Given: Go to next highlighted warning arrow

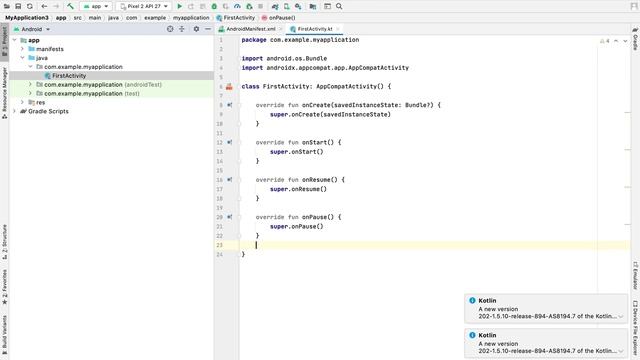Looking at the screenshot, I should [x=625, y=41].
